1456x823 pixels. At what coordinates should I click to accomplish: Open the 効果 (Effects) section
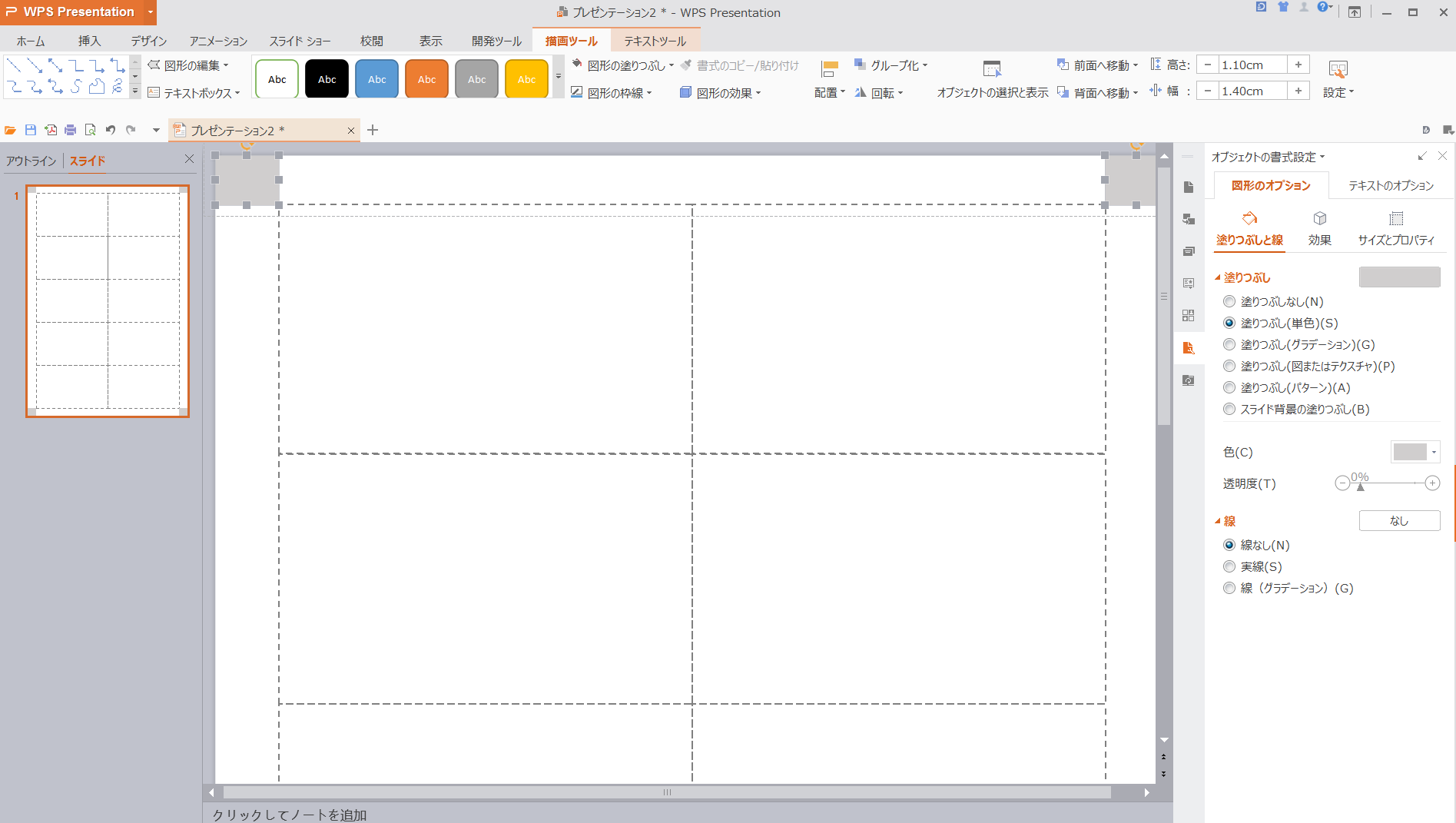[1320, 229]
